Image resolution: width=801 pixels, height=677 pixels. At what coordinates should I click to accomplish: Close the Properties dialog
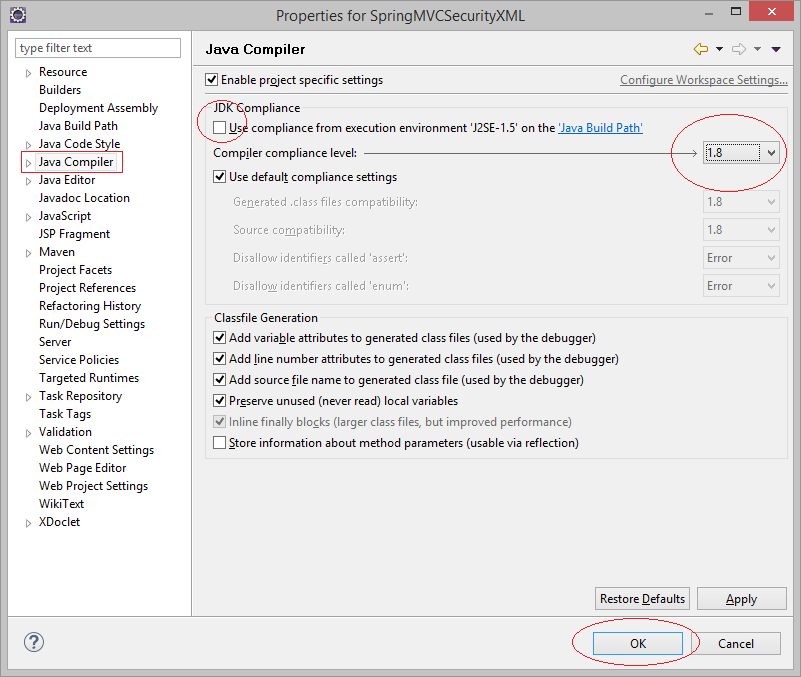tap(771, 11)
